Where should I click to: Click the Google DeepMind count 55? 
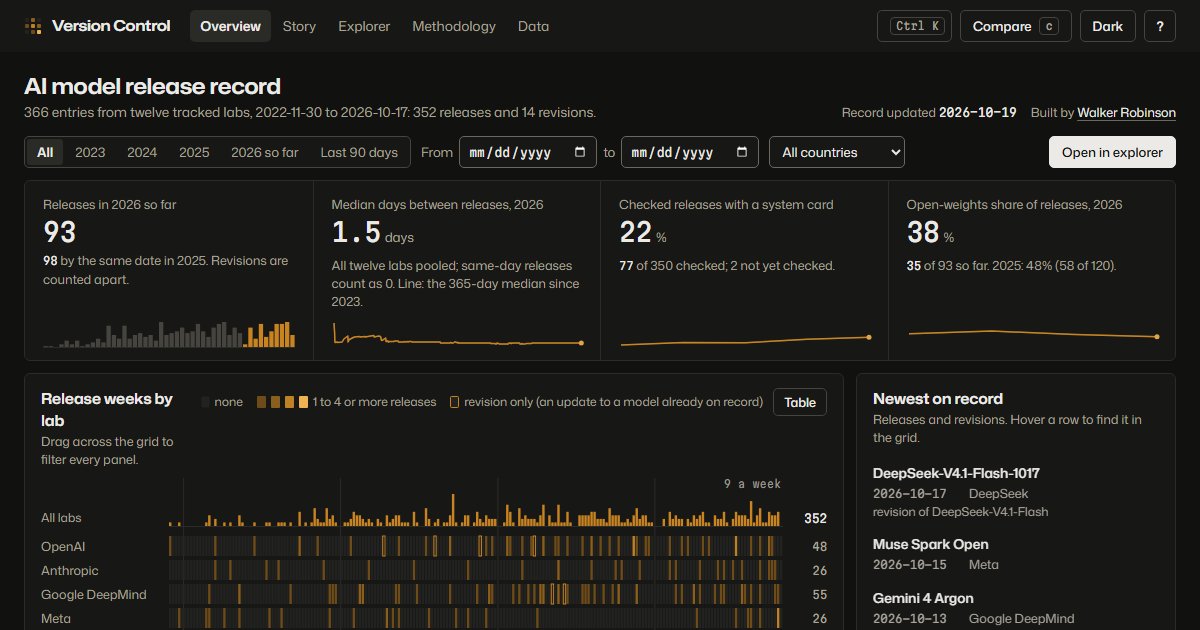pyautogui.click(x=819, y=595)
